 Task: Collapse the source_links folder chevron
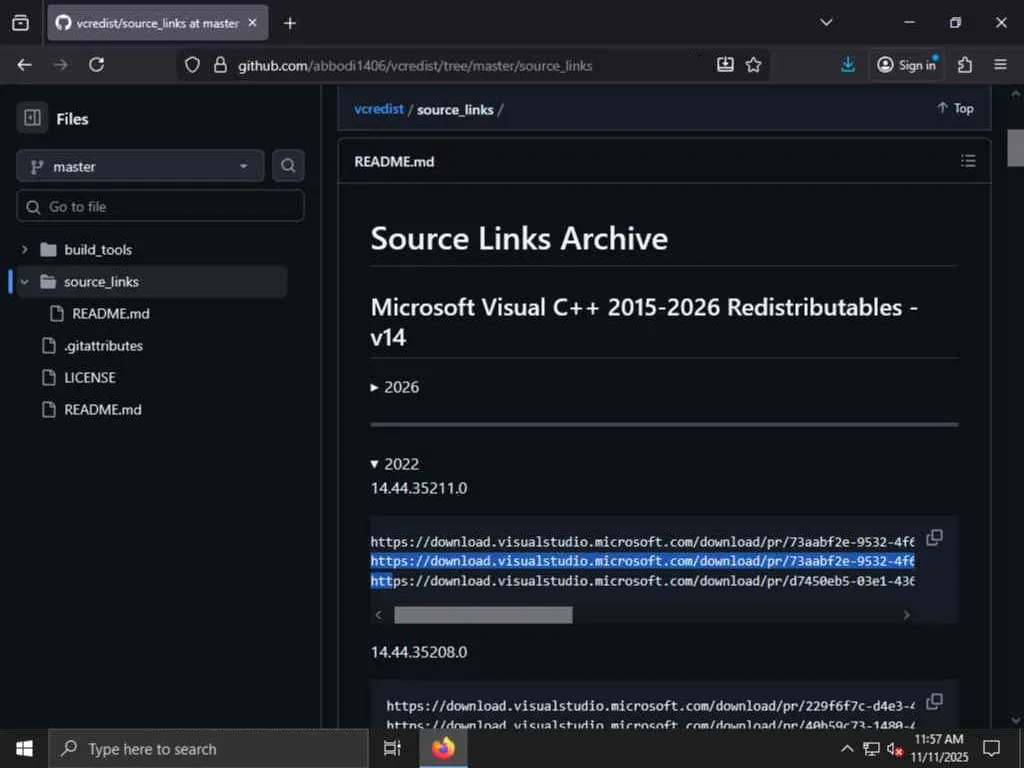(x=24, y=281)
